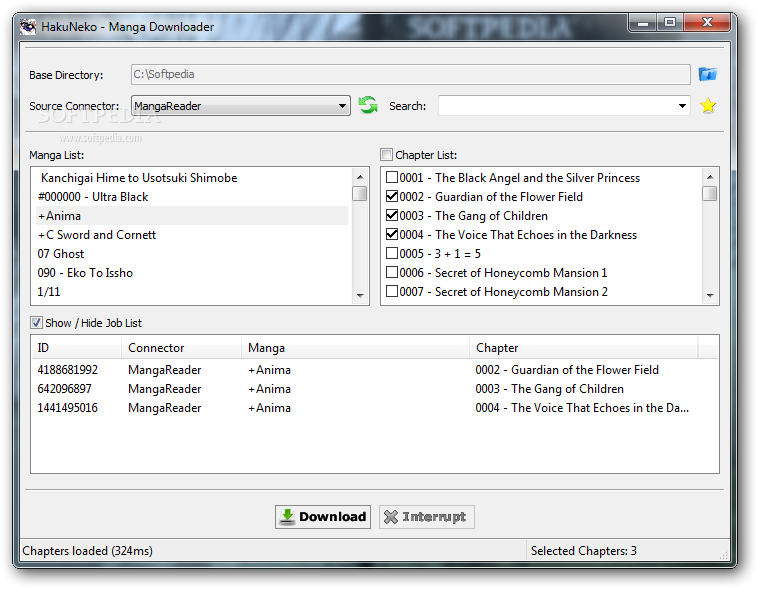Click the Chapter List scrollbar thumb

point(710,193)
